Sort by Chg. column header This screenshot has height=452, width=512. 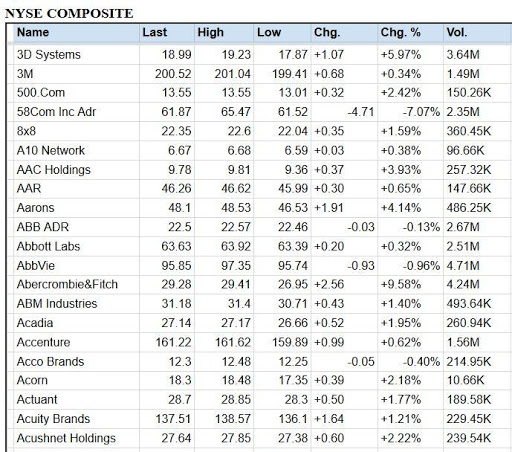point(327,32)
